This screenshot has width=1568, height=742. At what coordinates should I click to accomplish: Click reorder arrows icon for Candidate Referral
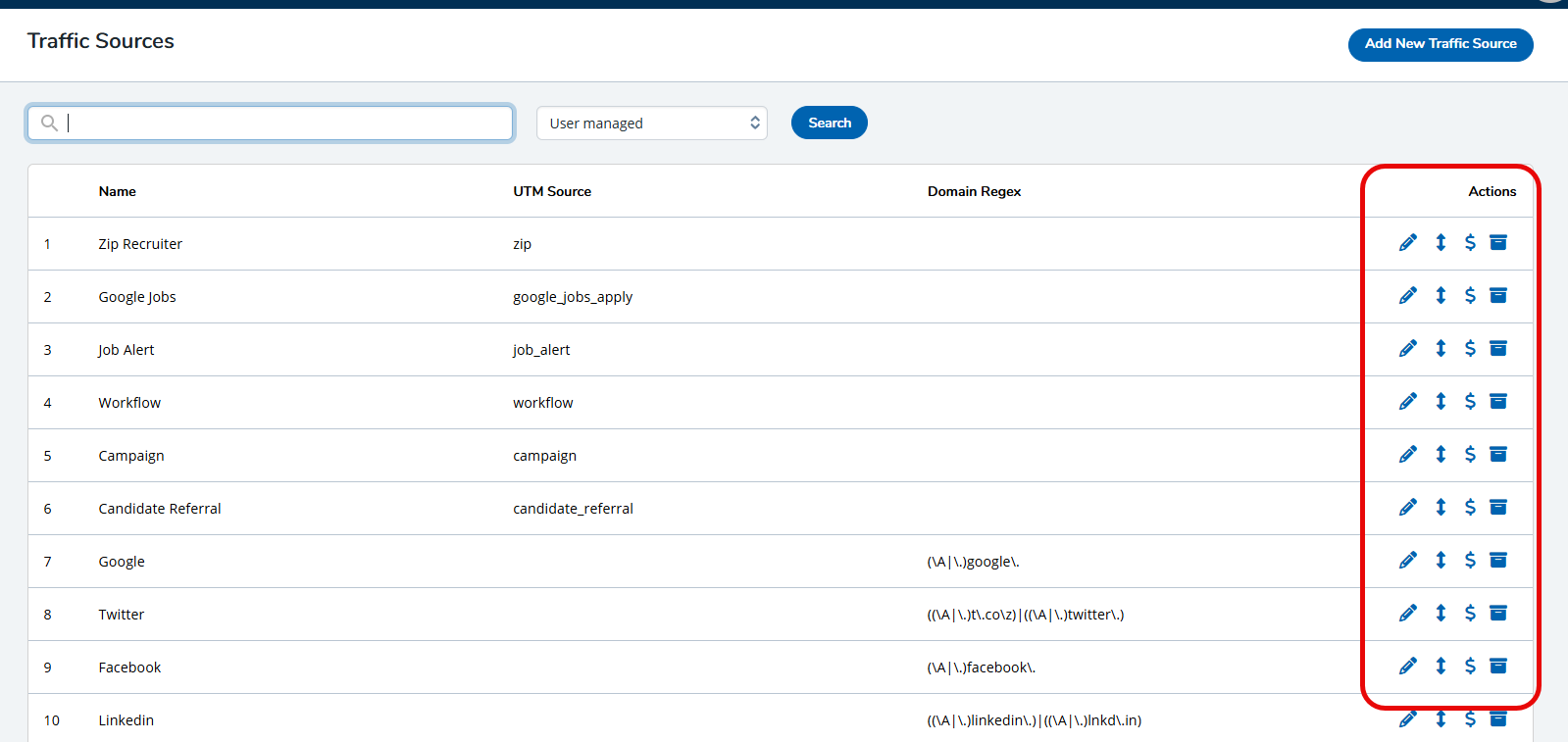[x=1441, y=507]
